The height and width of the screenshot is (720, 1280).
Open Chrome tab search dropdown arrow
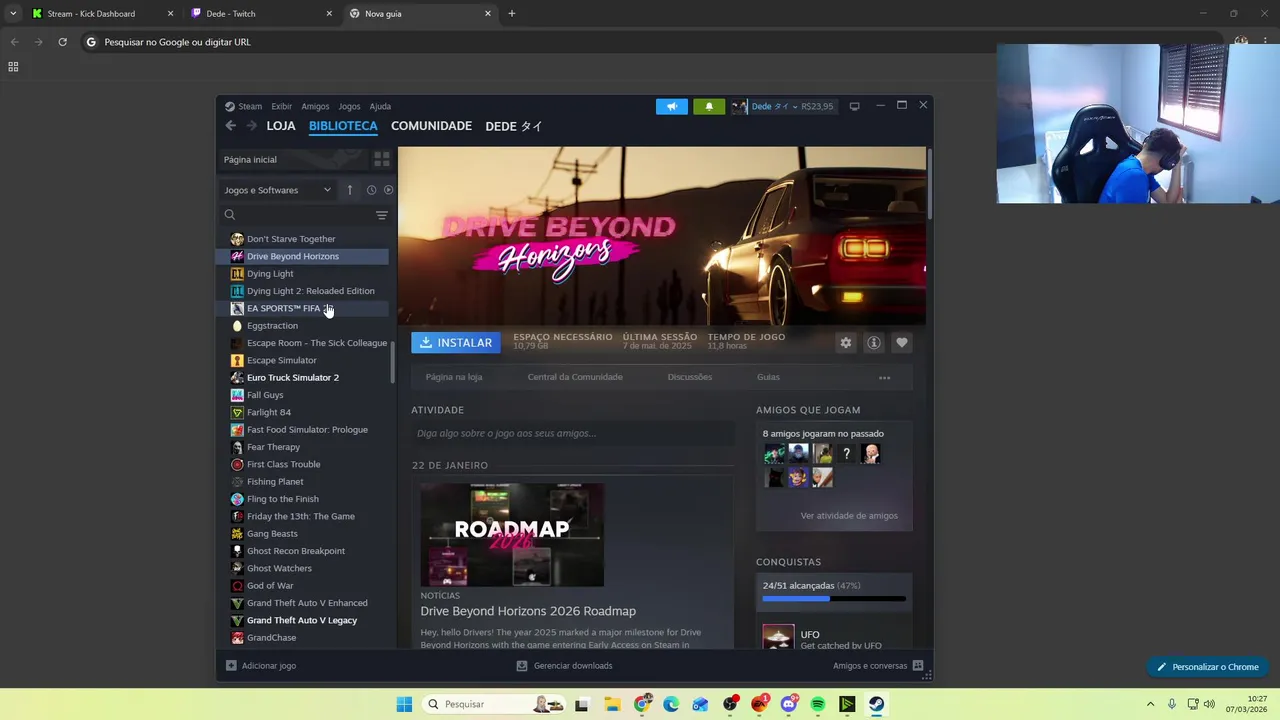pyautogui.click(x=13, y=14)
